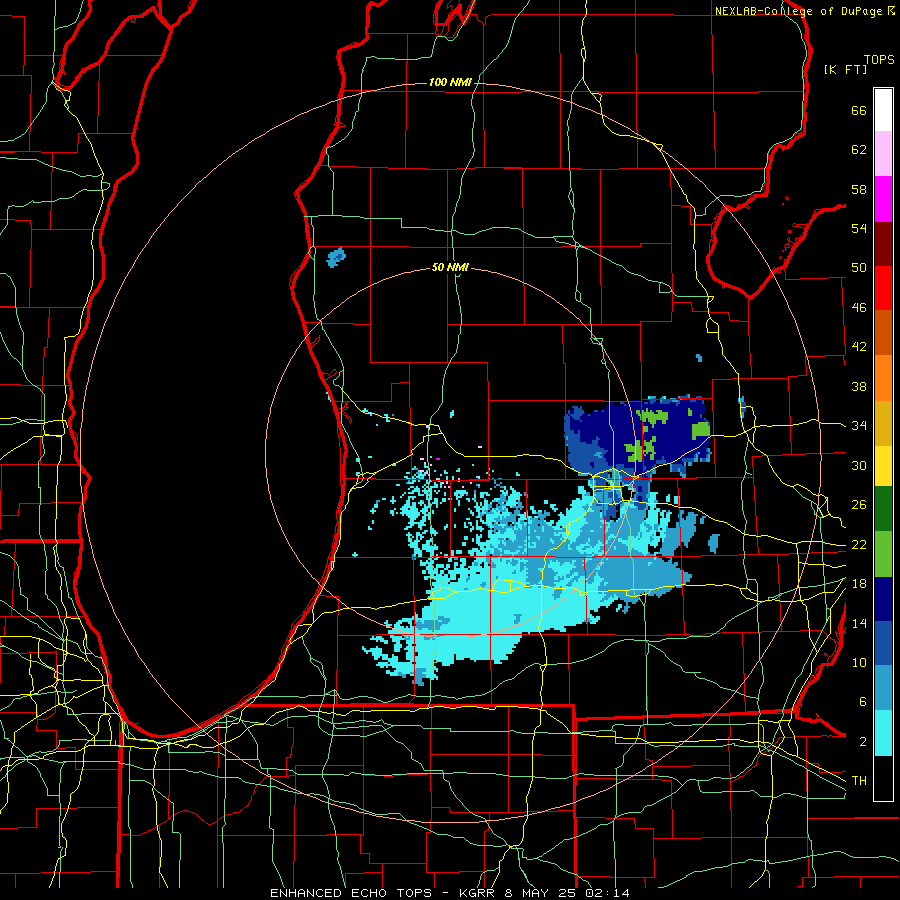Click the "66" legend value

tap(859, 110)
